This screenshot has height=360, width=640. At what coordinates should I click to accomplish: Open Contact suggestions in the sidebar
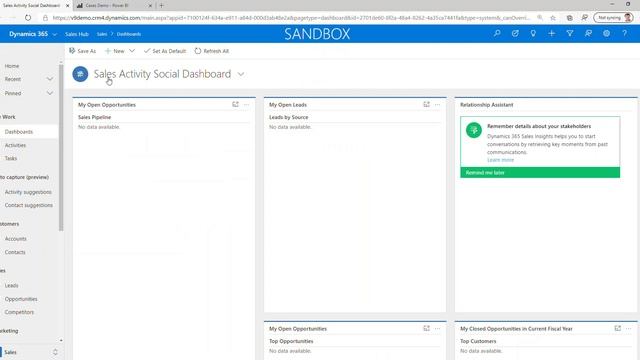29,205
